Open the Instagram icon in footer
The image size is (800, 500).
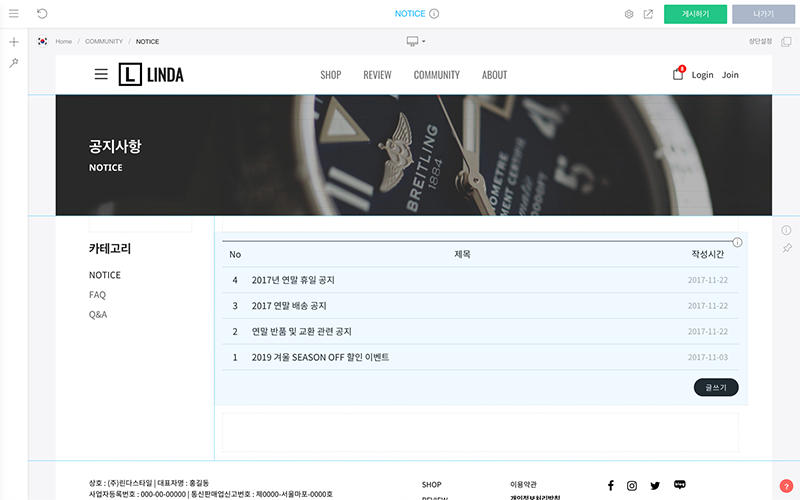tap(632, 486)
